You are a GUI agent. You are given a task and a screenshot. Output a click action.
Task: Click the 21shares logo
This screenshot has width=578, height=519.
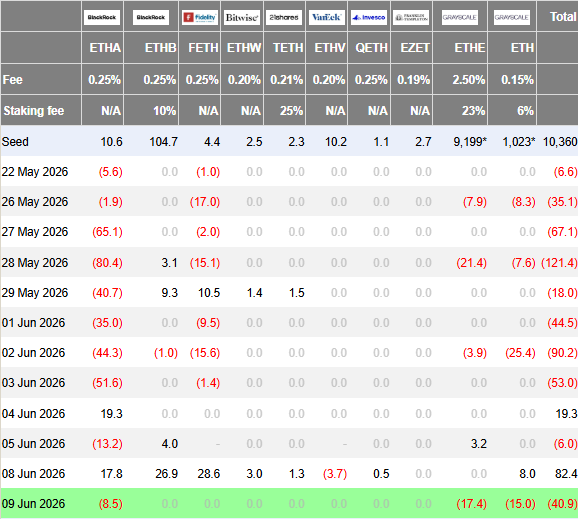pos(284,17)
